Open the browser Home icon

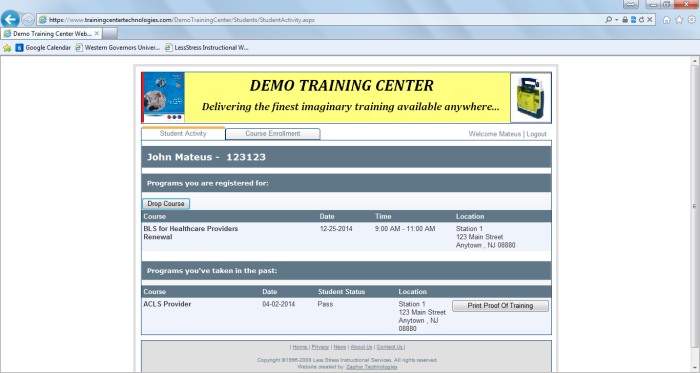click(667, 20)
